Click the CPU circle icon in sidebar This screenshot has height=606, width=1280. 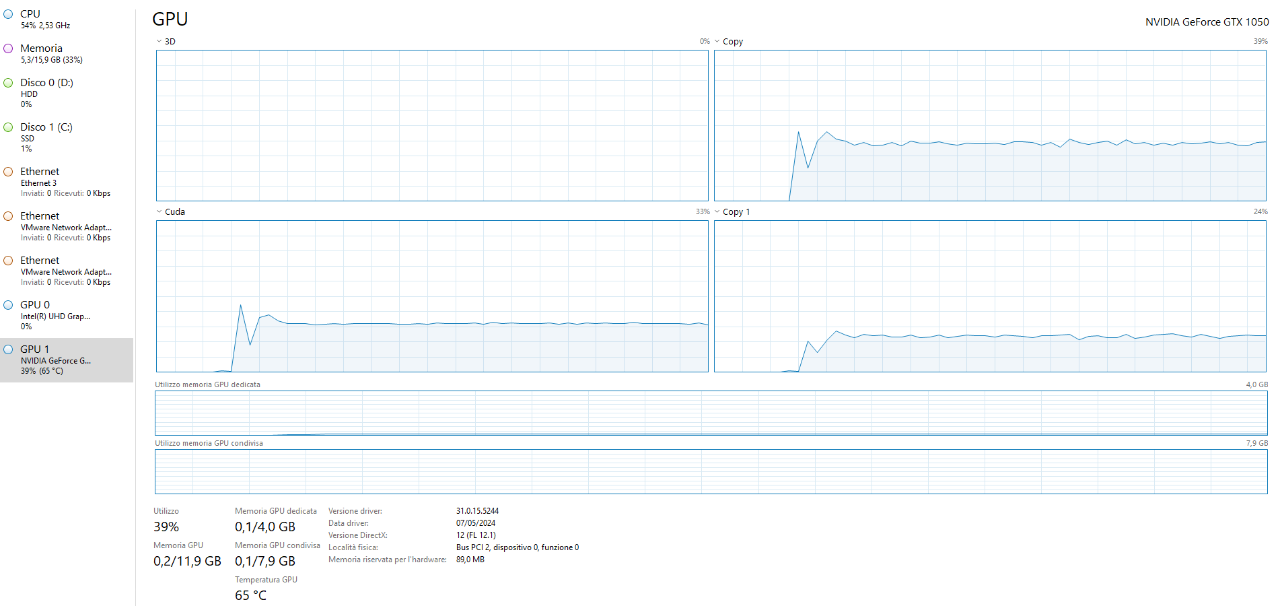click(x=9, y=14)
